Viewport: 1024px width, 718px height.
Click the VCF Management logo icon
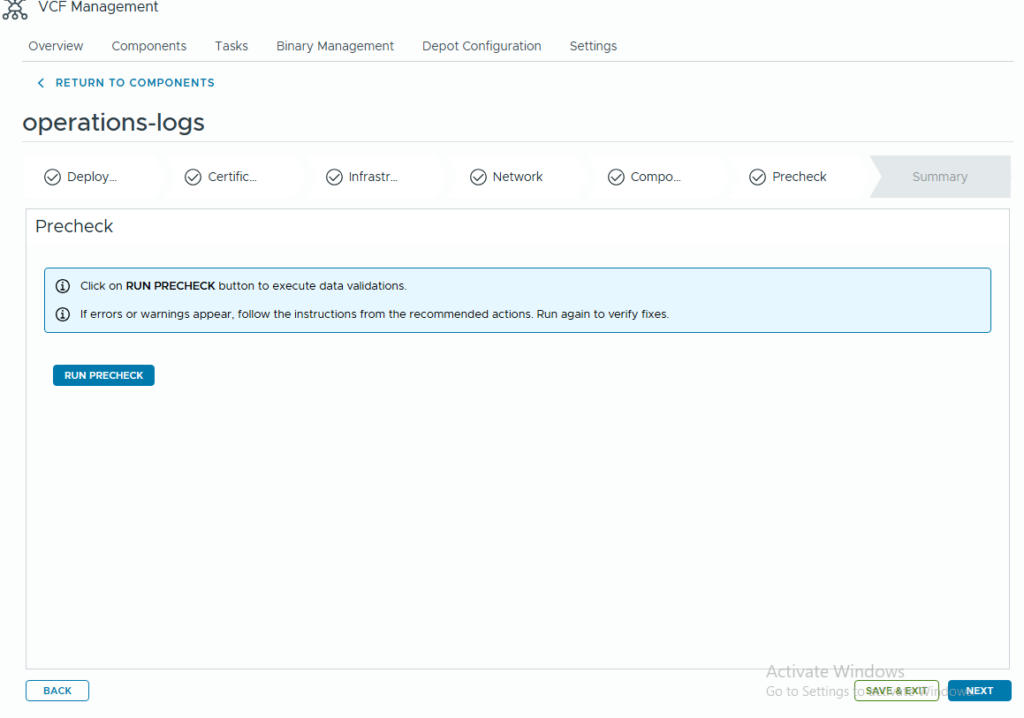click(x=14, y=9)
